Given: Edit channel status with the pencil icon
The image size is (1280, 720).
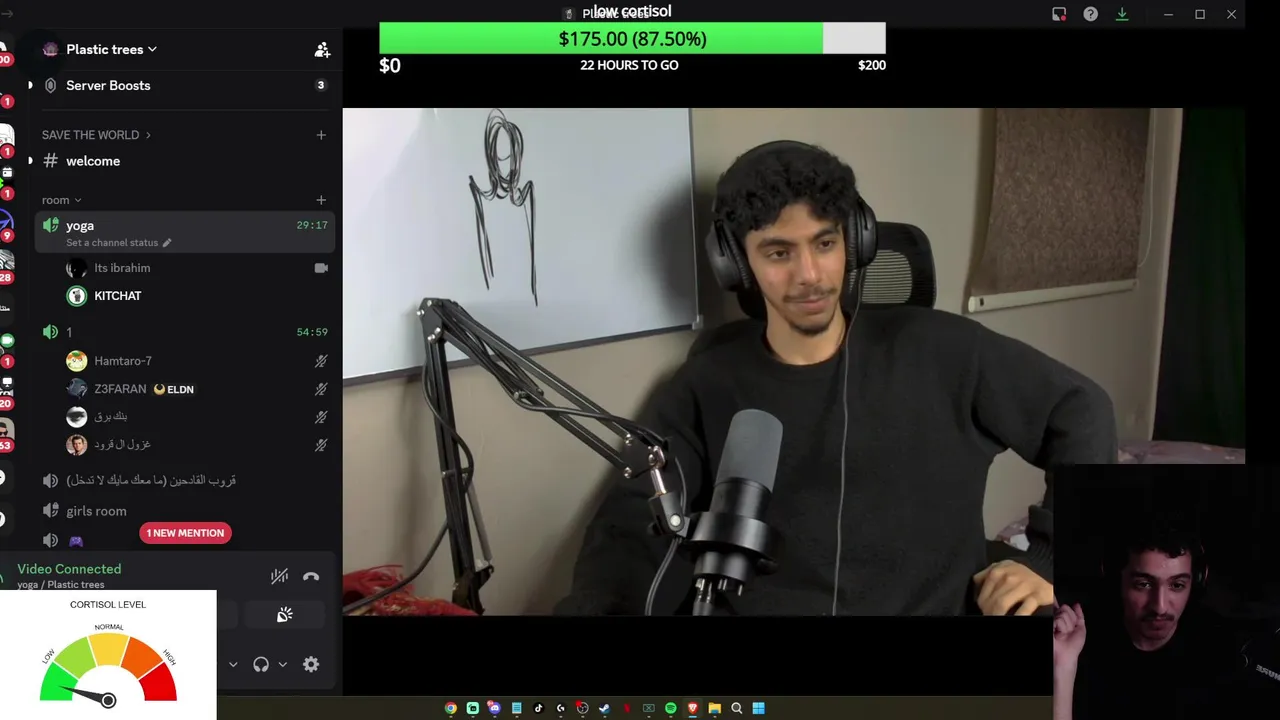Looking at the screenshot, I should coord(167,243).
